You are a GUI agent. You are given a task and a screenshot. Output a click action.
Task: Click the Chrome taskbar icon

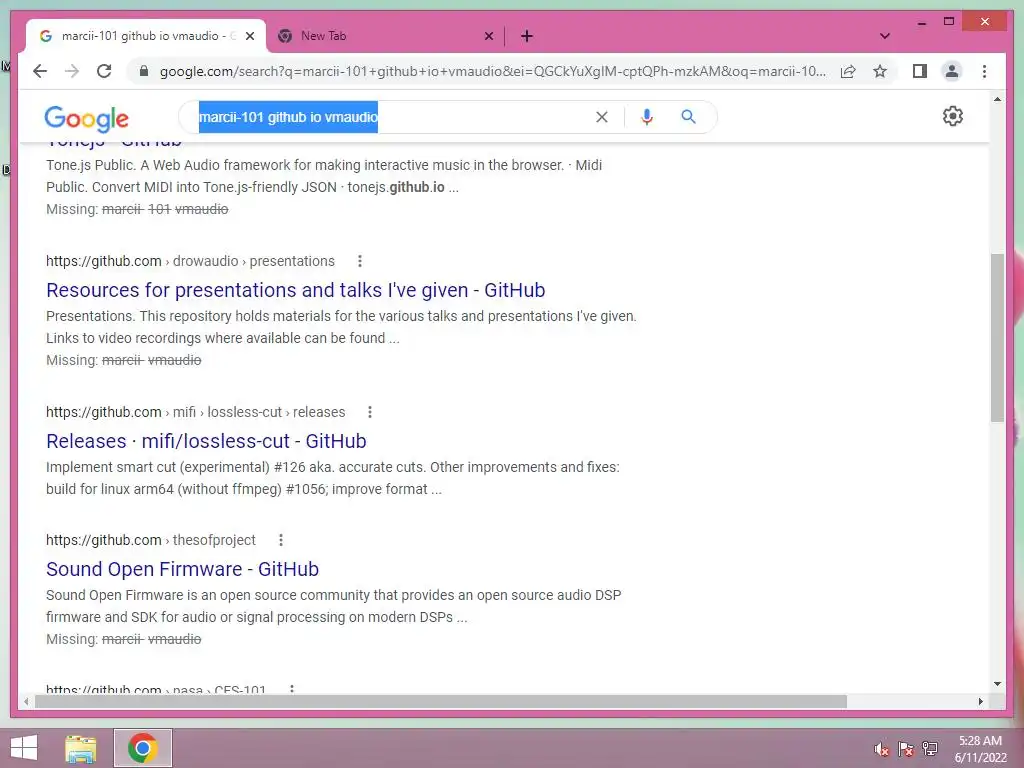143,748
